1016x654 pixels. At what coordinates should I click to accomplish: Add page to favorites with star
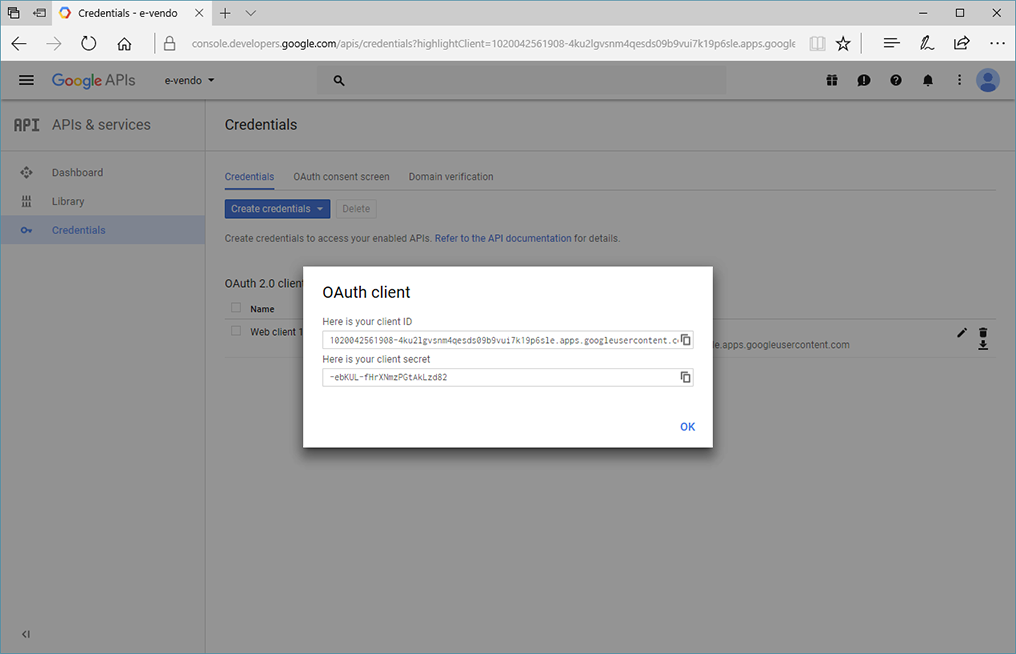pyautogui.click(x=843, y=43)
